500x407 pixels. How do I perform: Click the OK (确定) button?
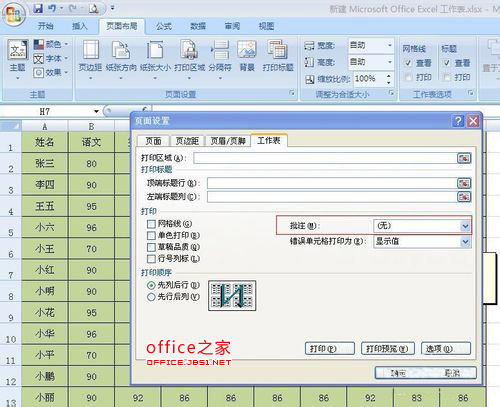tap(398, 373)
